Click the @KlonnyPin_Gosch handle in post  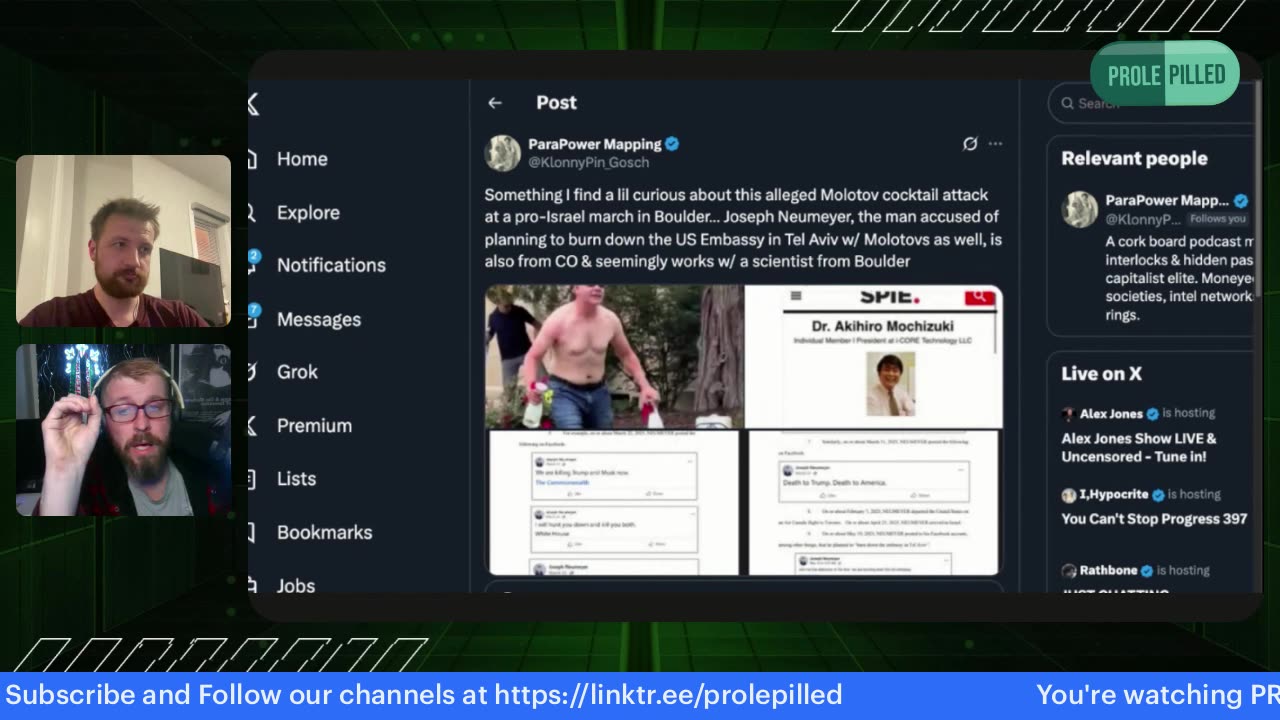coord(588,162)
